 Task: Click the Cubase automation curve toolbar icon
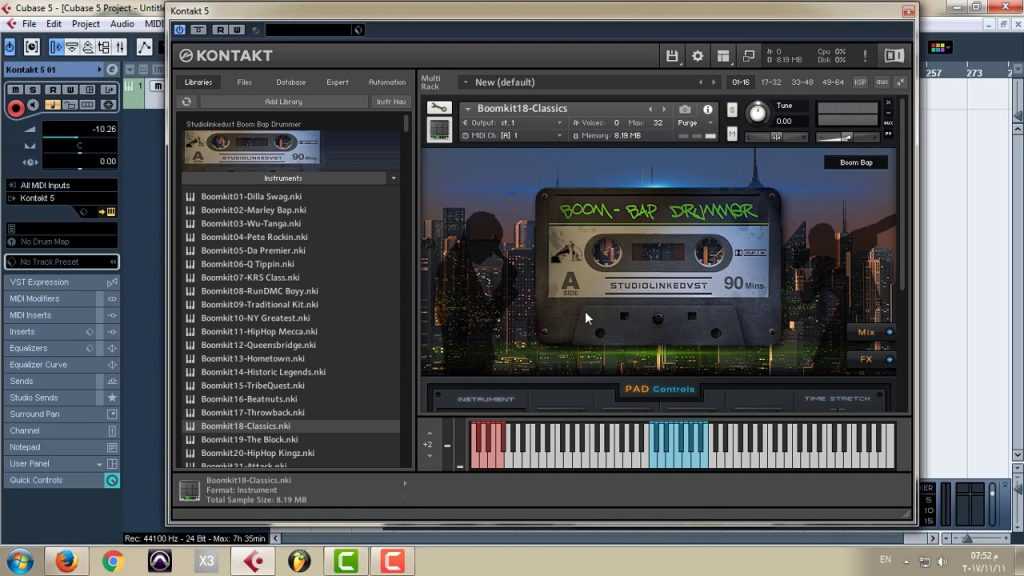[x=144, y=47]
